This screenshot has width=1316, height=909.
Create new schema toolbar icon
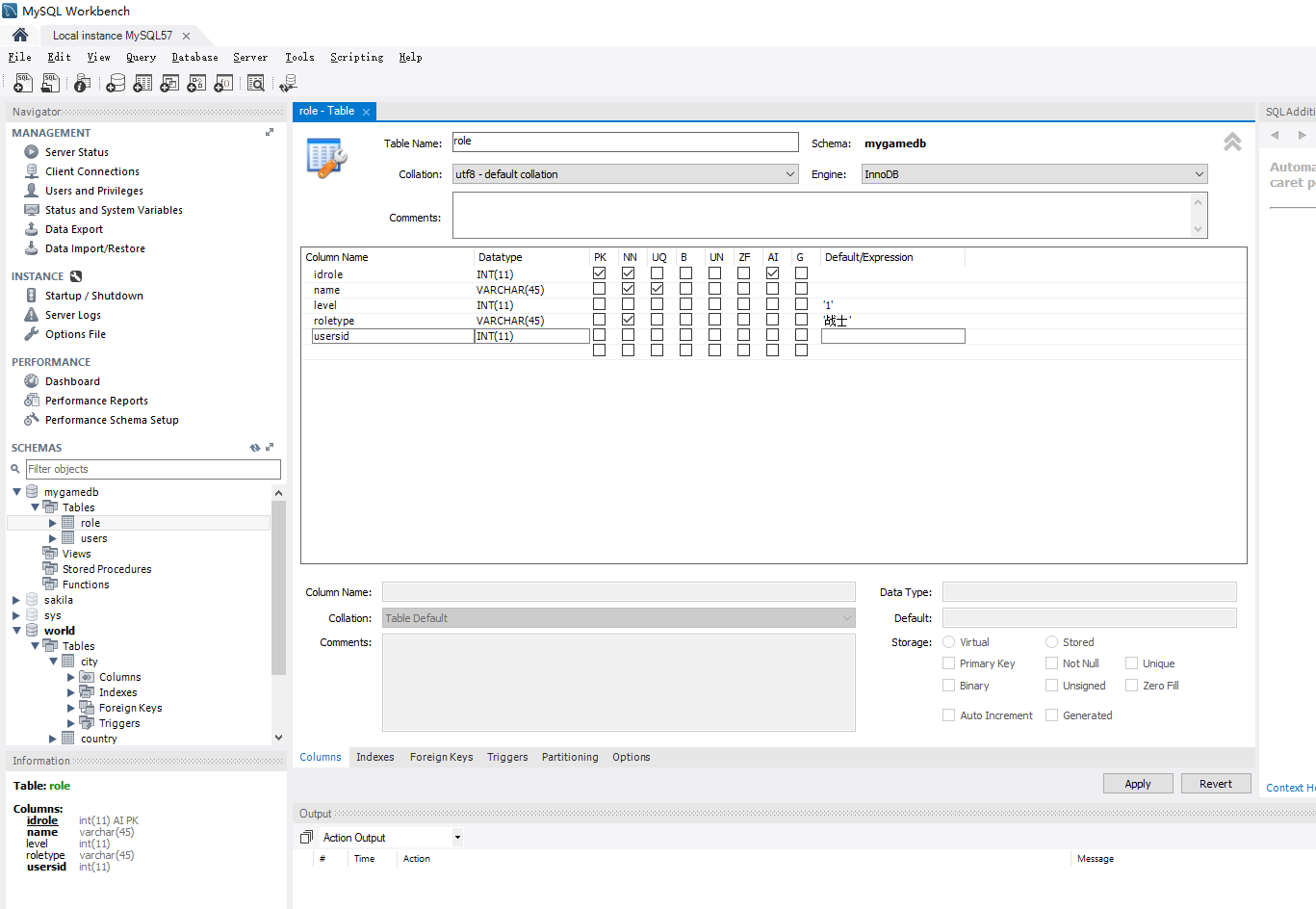point(116,84)
